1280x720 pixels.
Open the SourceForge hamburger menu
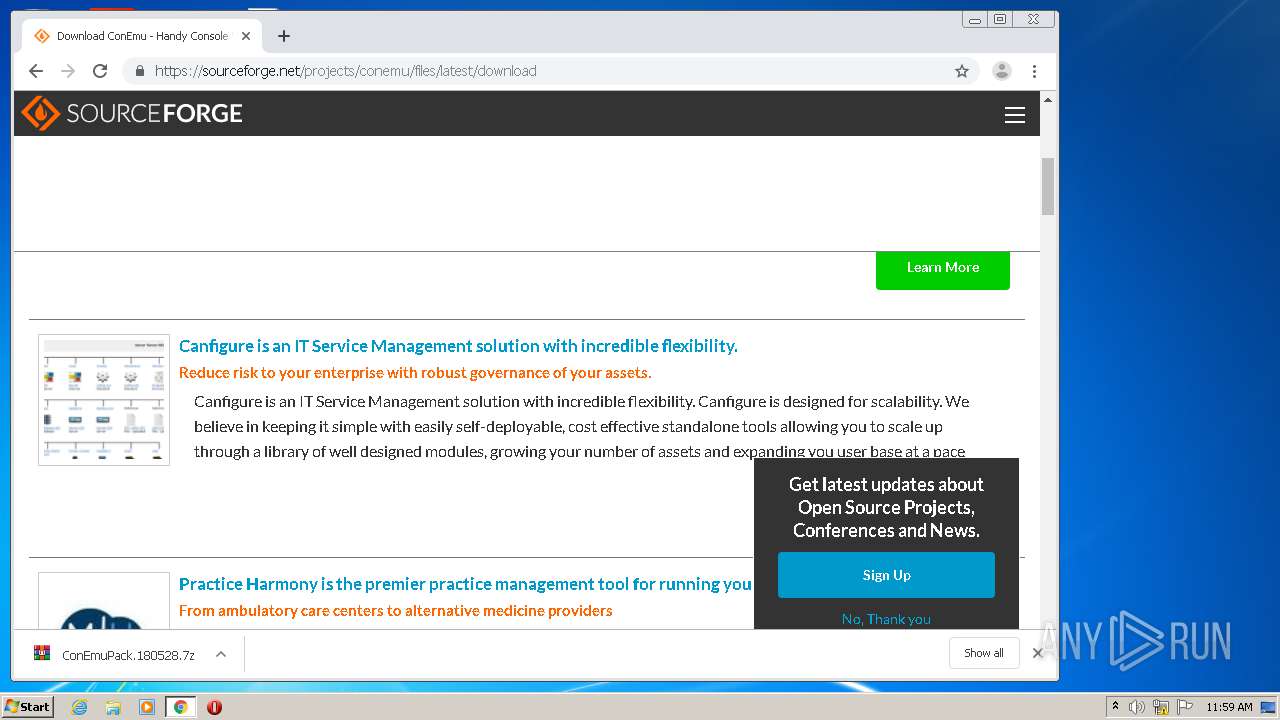click(x=1015, y=115)
